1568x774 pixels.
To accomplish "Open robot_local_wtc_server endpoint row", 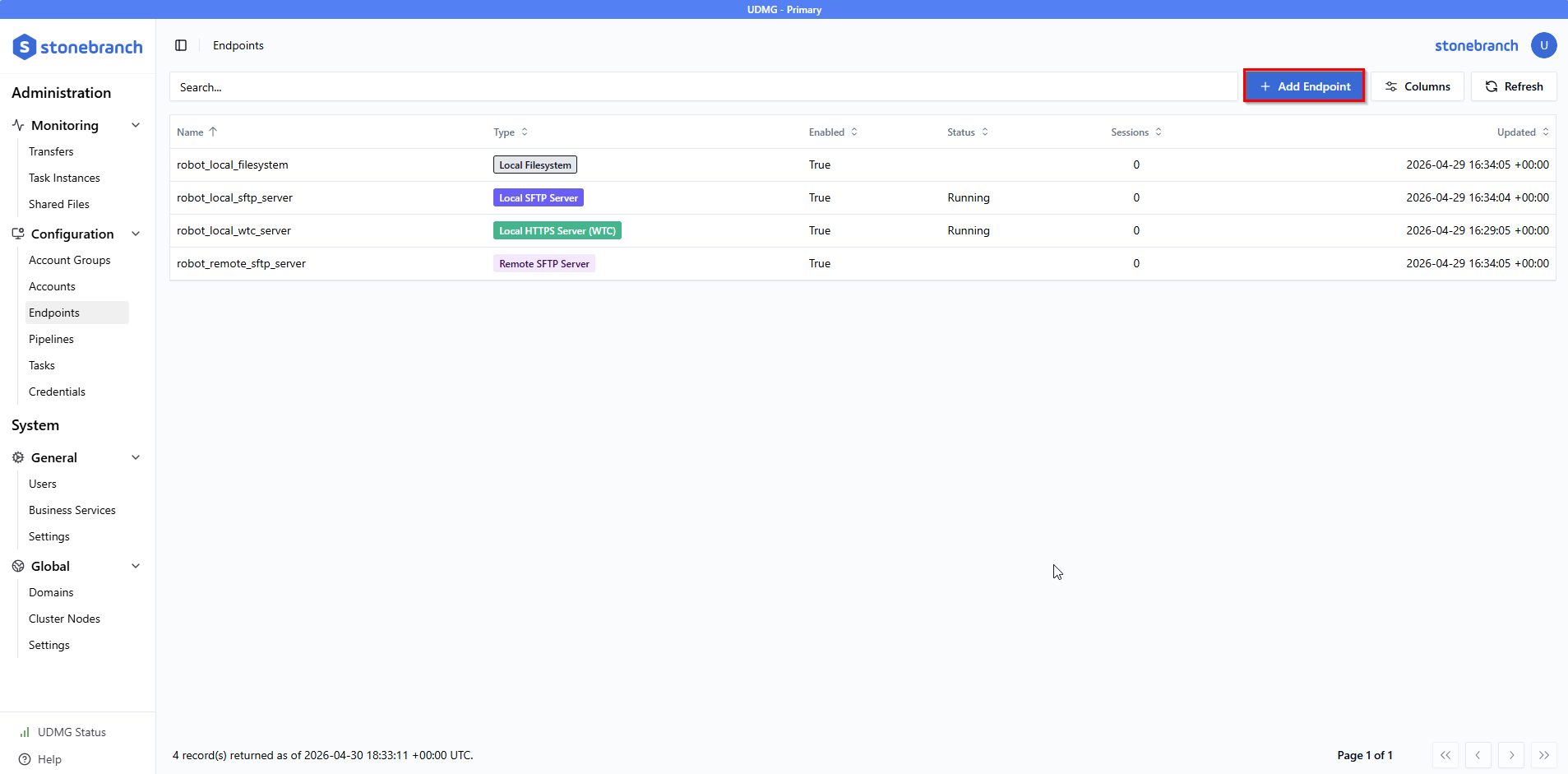I will click(863, 230).
